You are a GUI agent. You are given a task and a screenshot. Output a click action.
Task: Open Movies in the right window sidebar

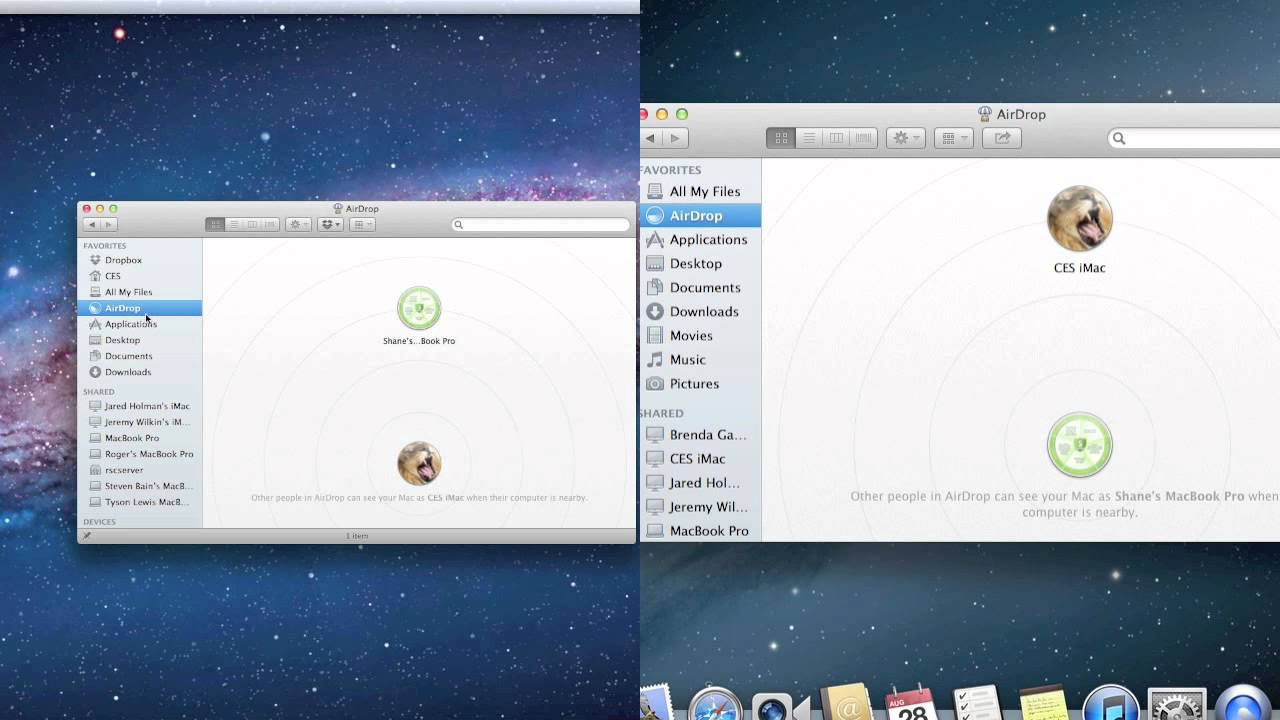pyautogui.click(x=700, y=335)
